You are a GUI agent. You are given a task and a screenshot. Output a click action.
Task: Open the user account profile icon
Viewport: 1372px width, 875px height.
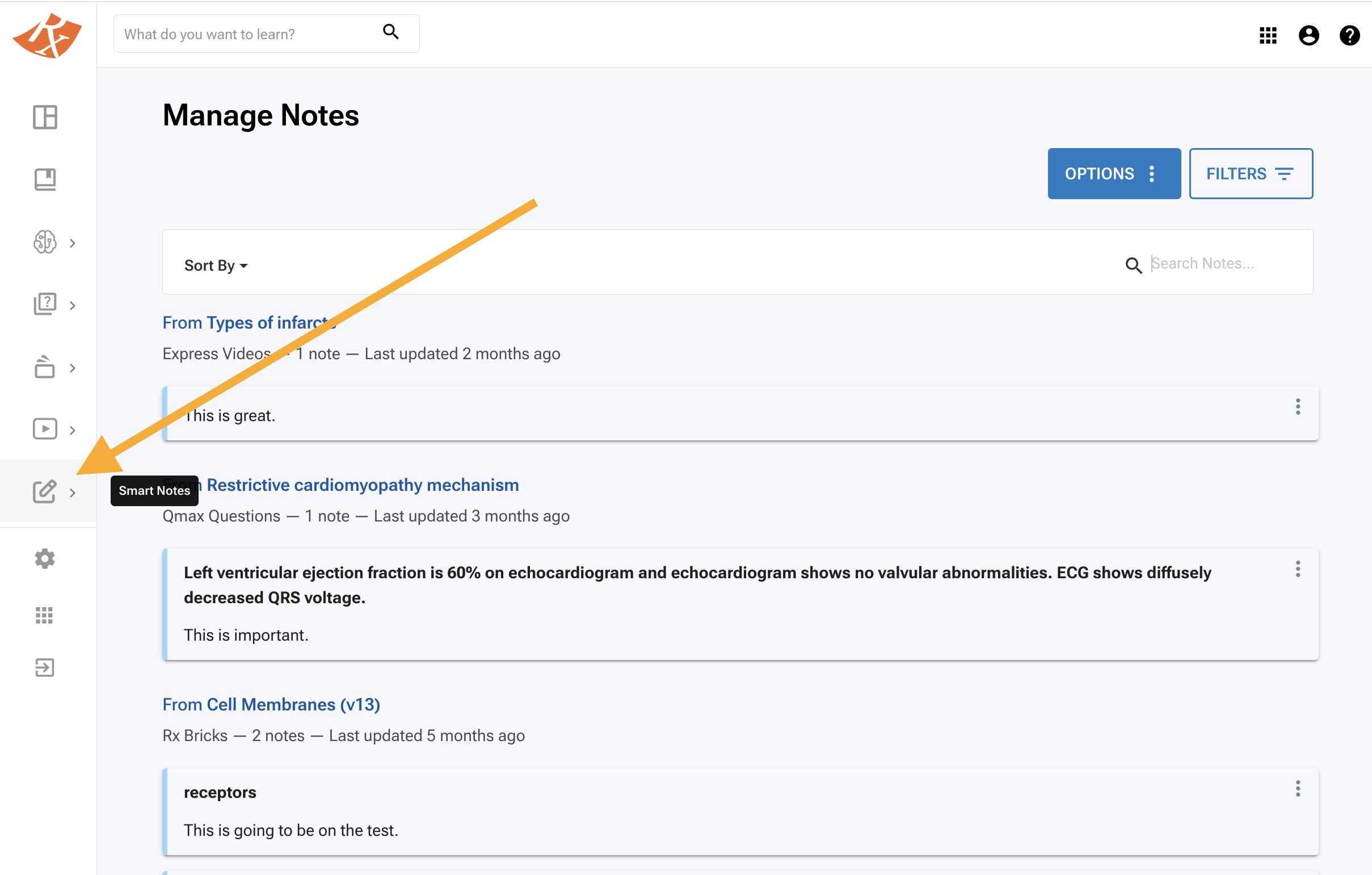[x=1309, y=35]
